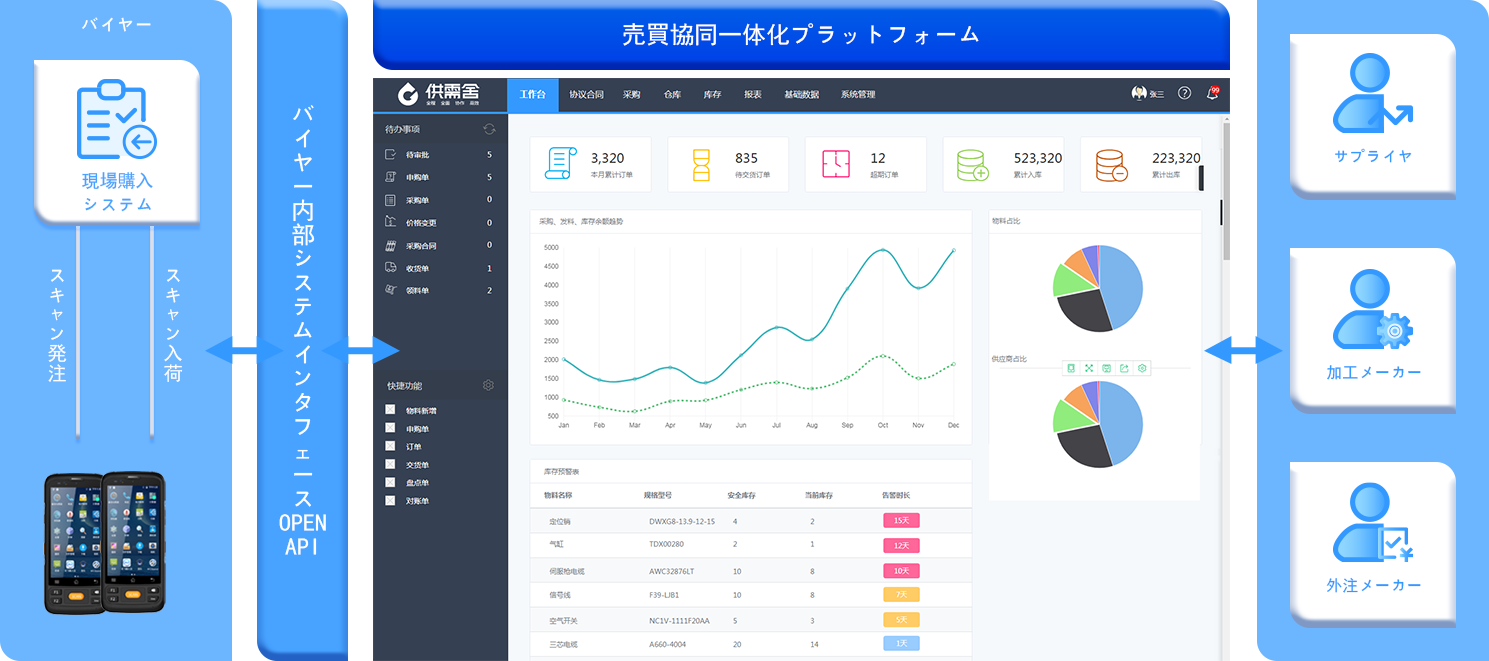Click the 3,320 monthly orders value
Viewport: 1489px width, 661px height.
608,158
